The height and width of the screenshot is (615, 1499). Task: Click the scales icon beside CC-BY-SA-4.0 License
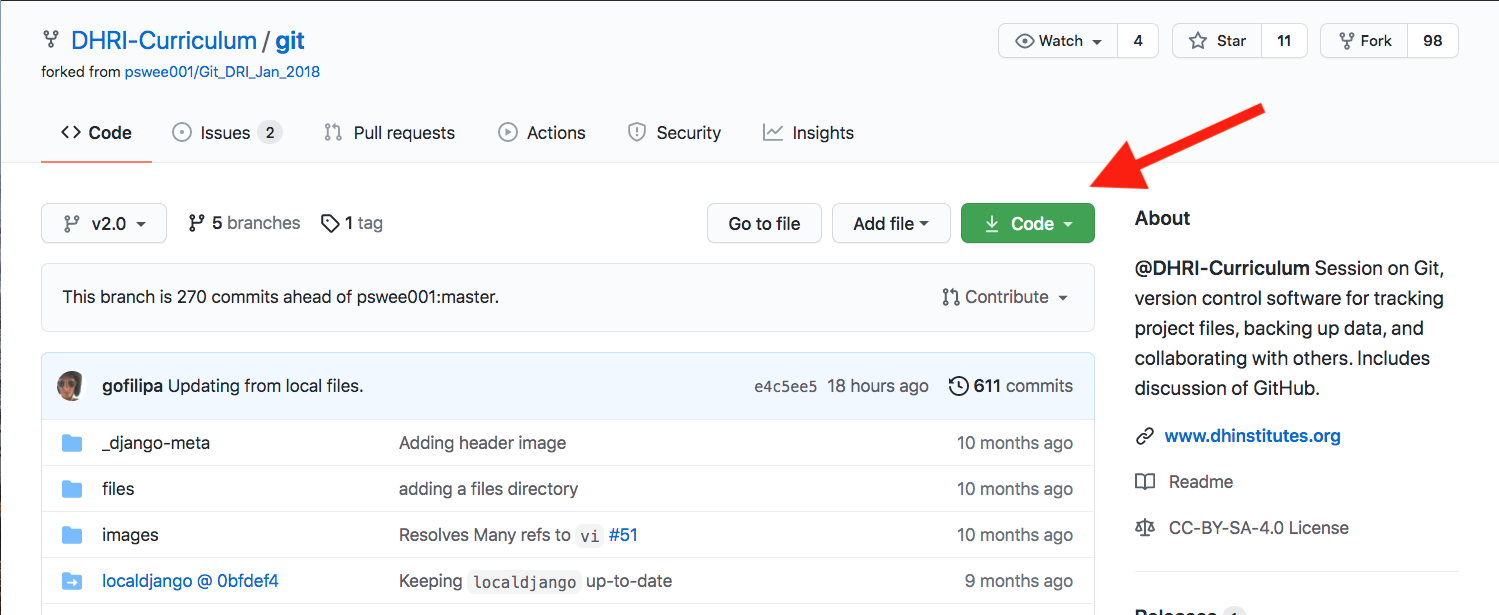tap(1145, 528)
